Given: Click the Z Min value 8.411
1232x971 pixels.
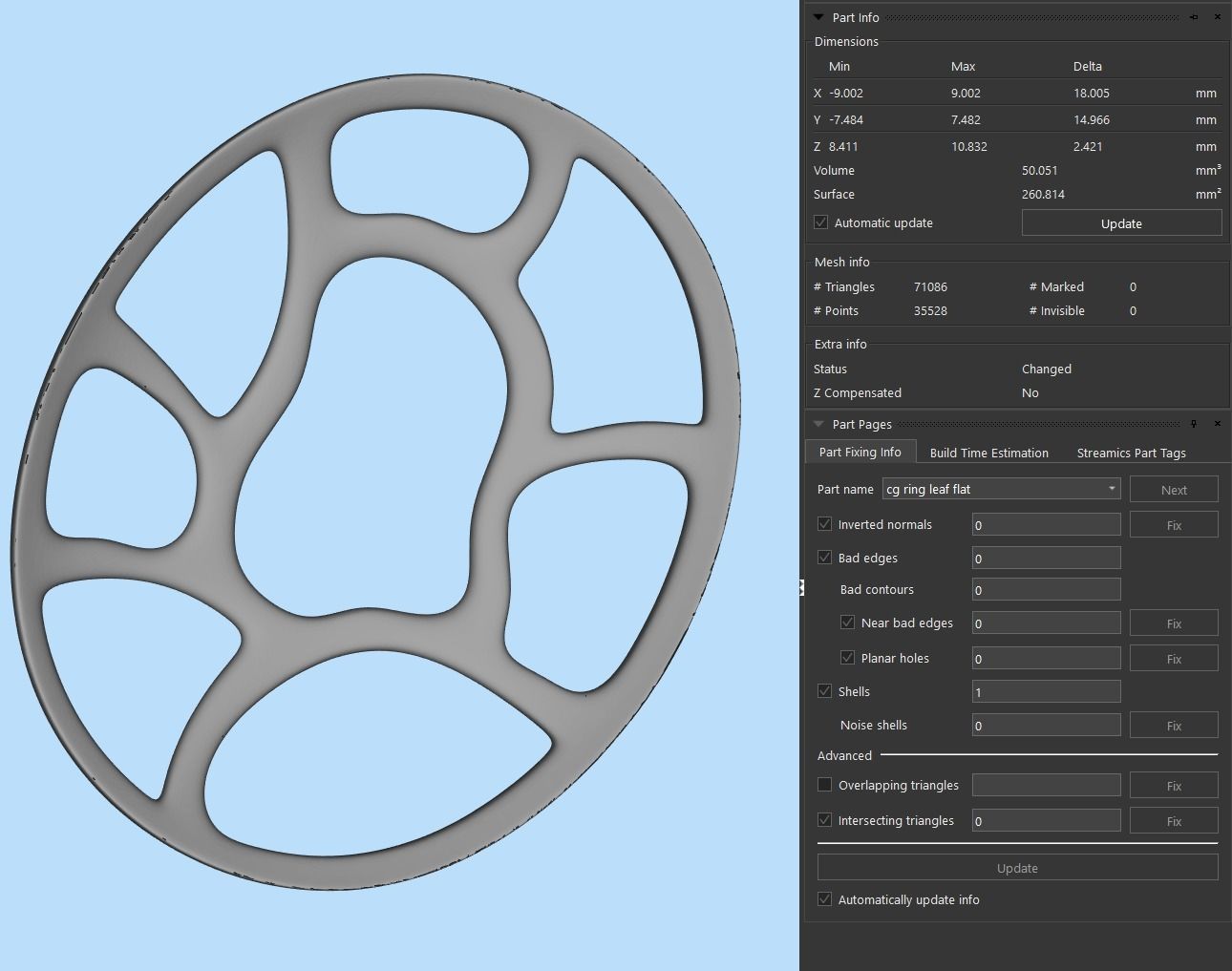Looking at the screenshot, I should click(x=843, y=146).
